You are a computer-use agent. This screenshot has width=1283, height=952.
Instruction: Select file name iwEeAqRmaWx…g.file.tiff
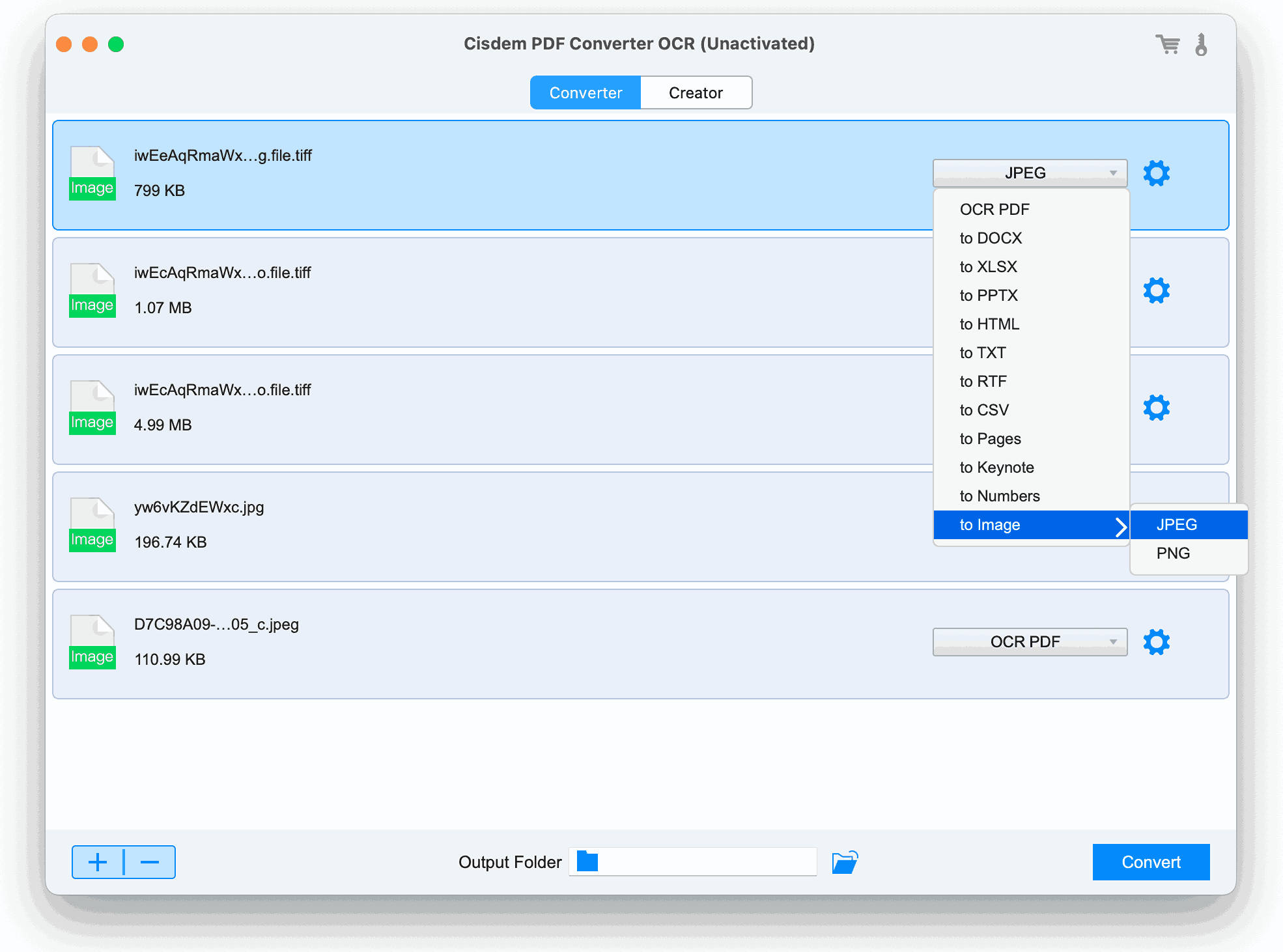point(223,156)
